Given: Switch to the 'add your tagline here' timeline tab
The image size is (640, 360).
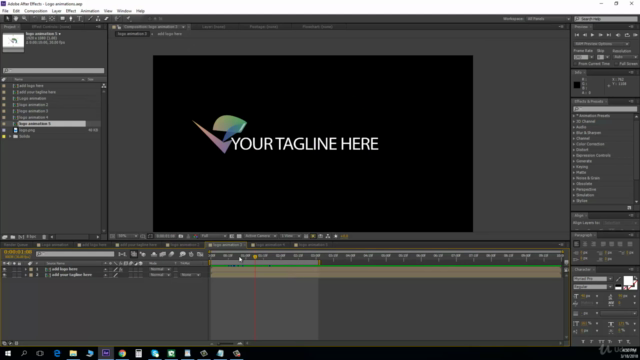Looking at the screenshot, I should [x=137, y=245].
